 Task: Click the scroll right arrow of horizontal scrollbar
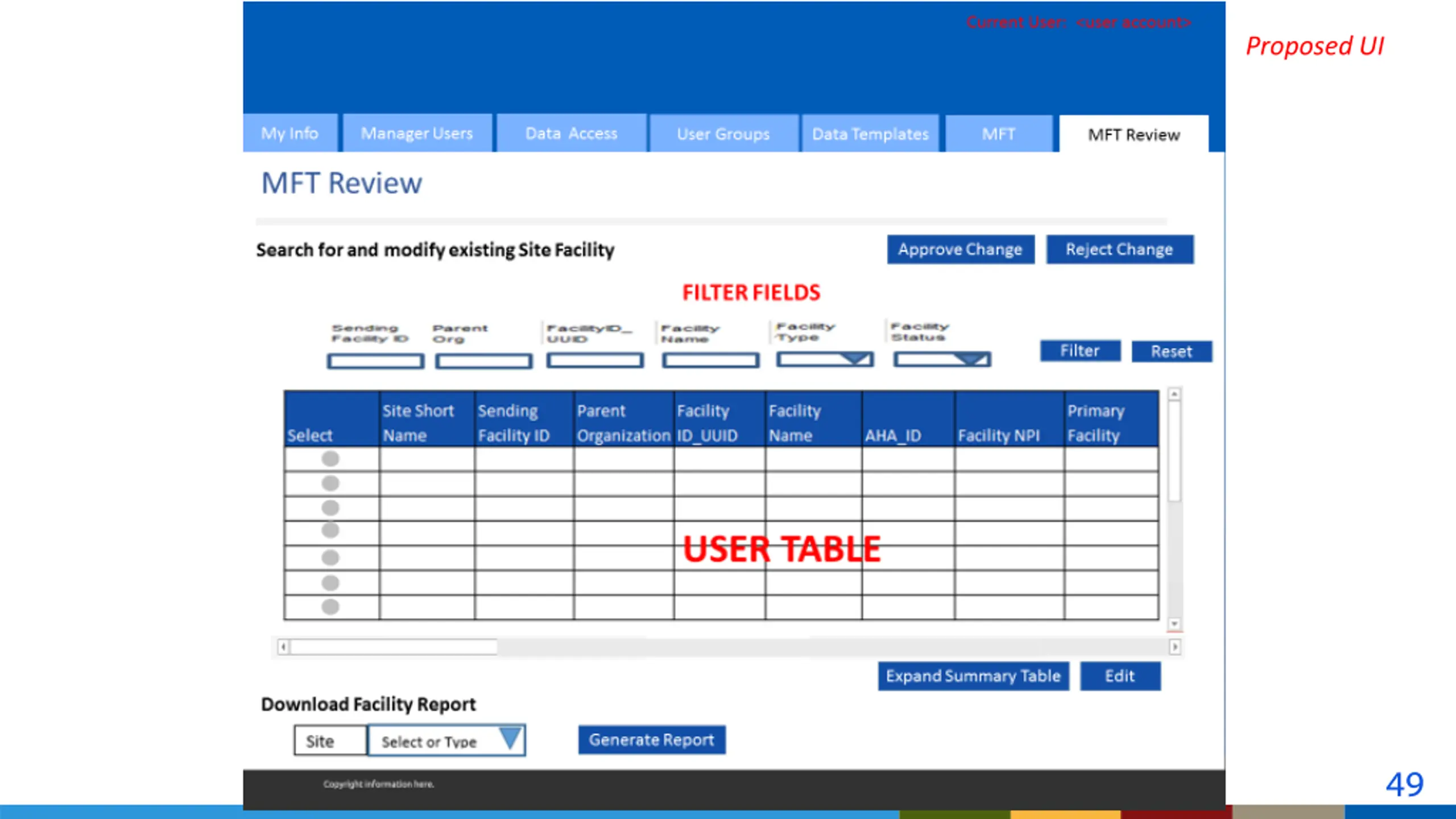pos(1174,647)
